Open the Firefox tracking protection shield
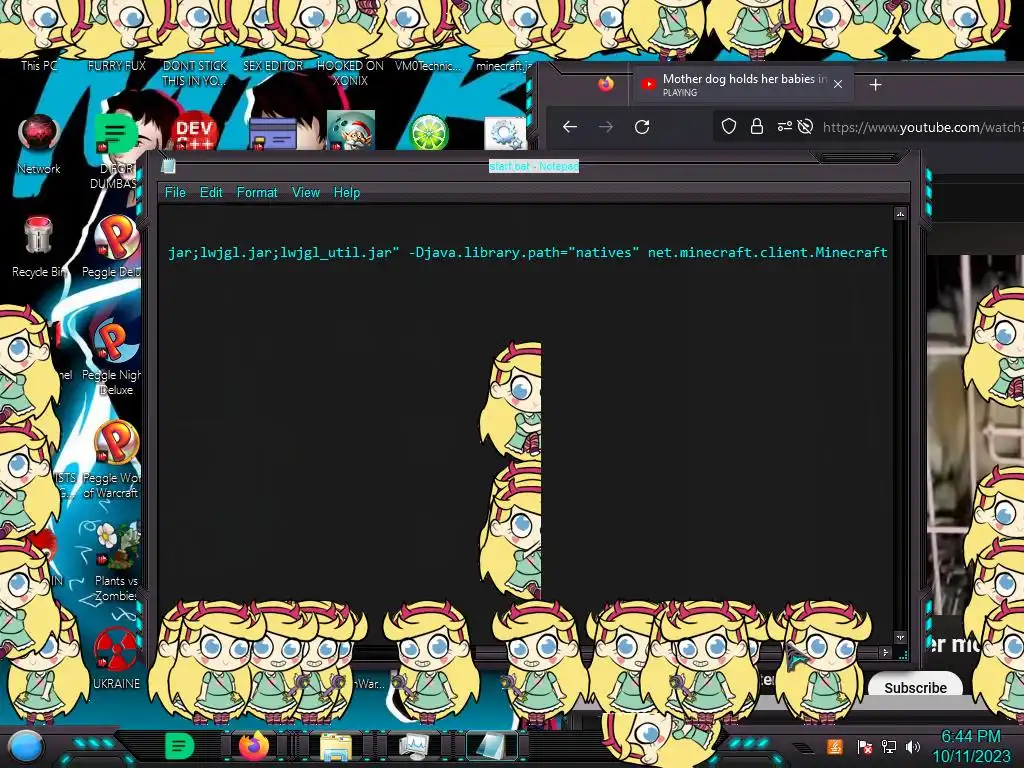Screen dimensions: 1024x768 [729, 126]
